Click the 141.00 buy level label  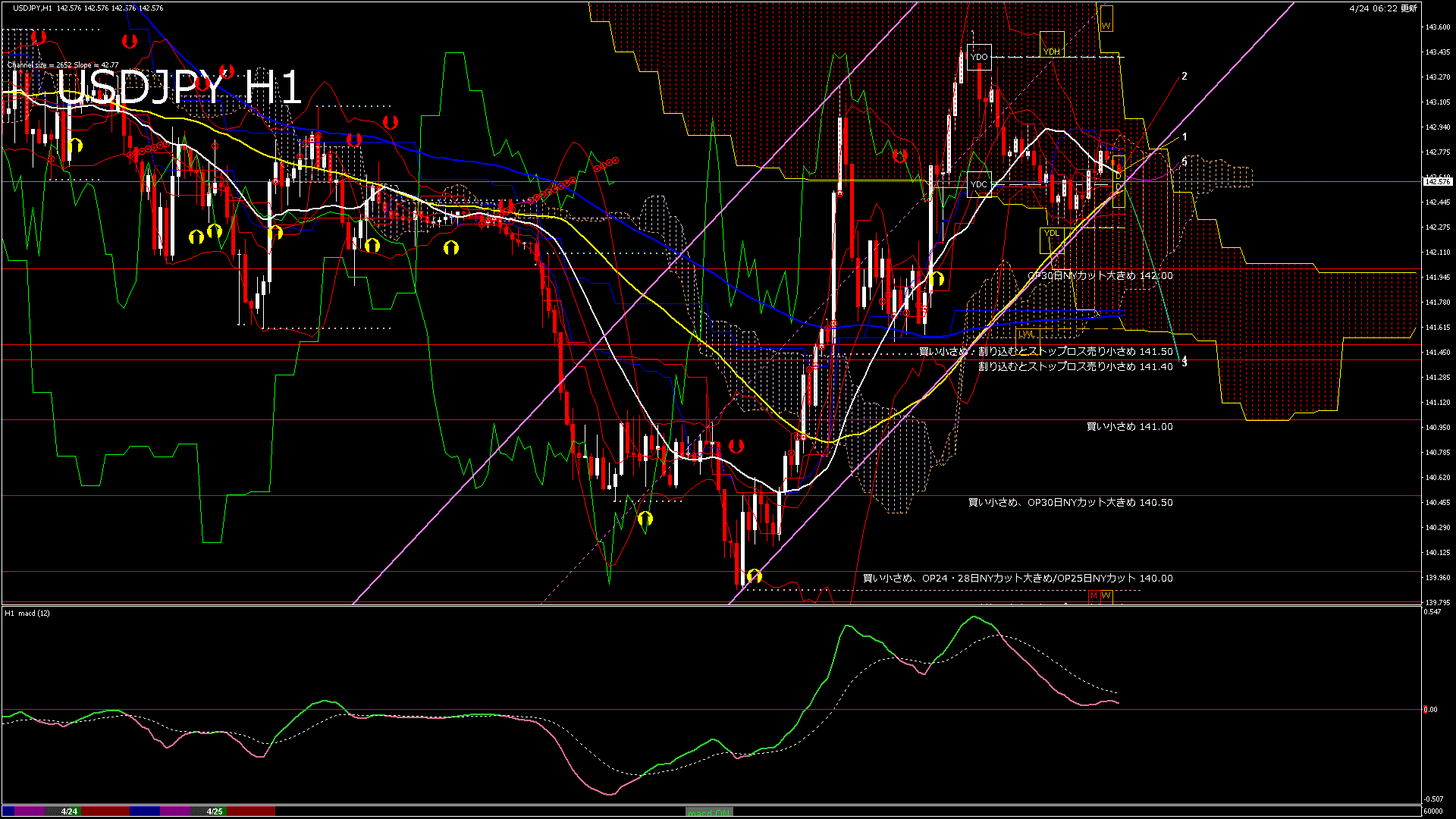point(1129,427)
